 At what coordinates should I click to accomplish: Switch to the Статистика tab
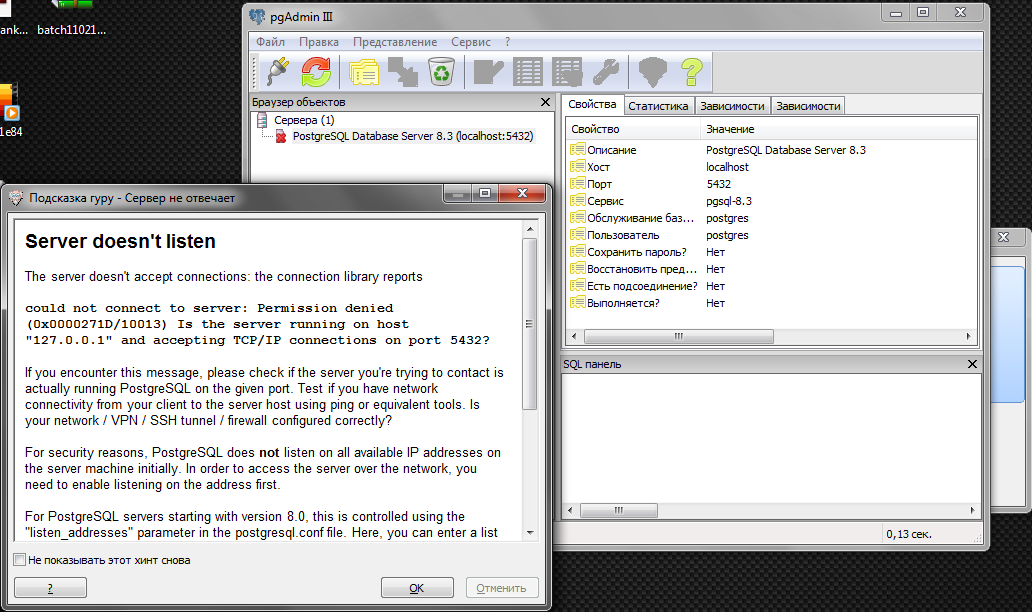(658, 106)
